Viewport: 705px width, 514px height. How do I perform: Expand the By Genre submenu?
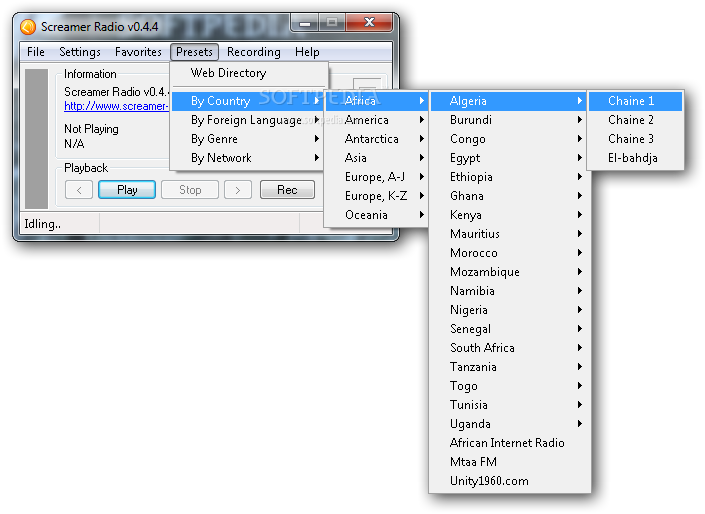249,139
